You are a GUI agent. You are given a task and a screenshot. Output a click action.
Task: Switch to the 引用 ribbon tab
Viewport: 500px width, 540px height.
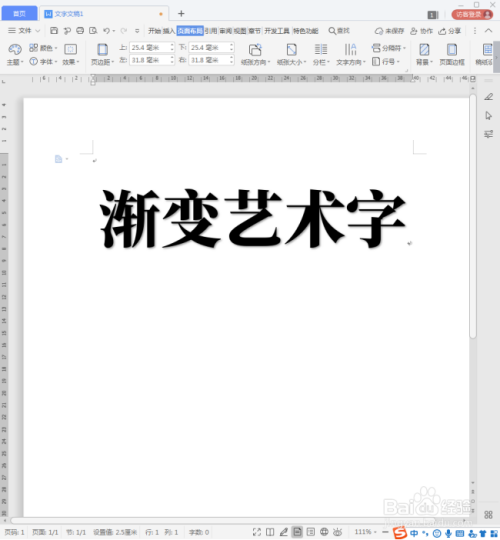(x=211, y=31)
